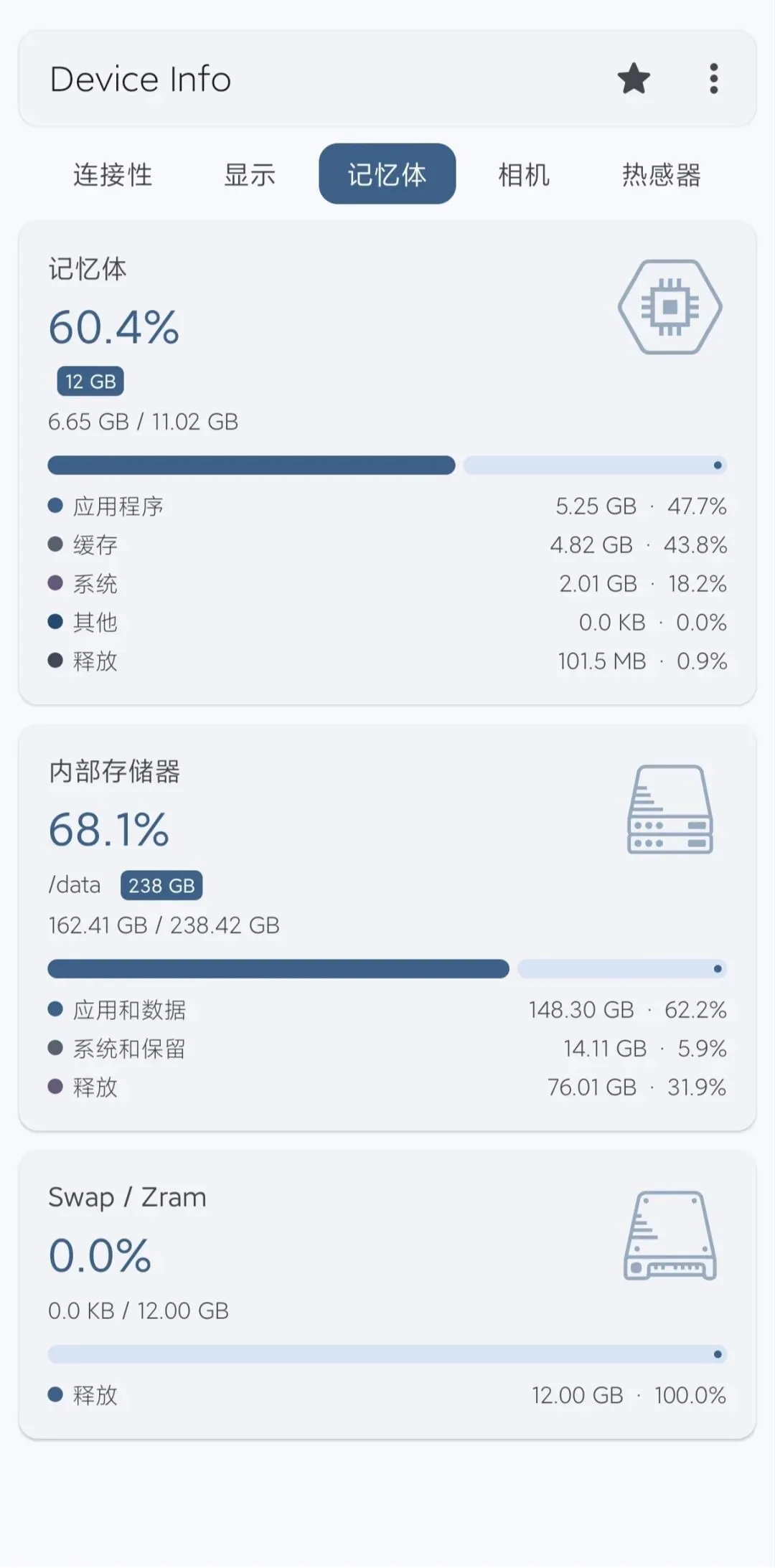Click the internal storage drive icon

point(670,809)
